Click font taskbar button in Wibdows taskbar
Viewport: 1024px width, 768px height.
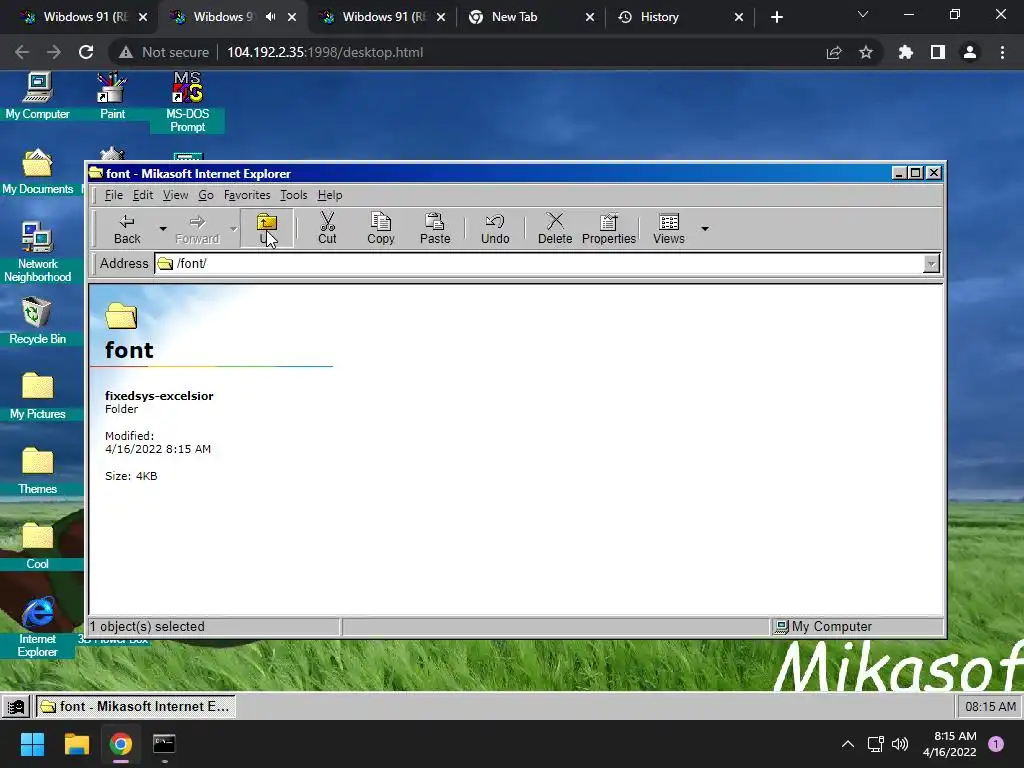tap(135, 707)
